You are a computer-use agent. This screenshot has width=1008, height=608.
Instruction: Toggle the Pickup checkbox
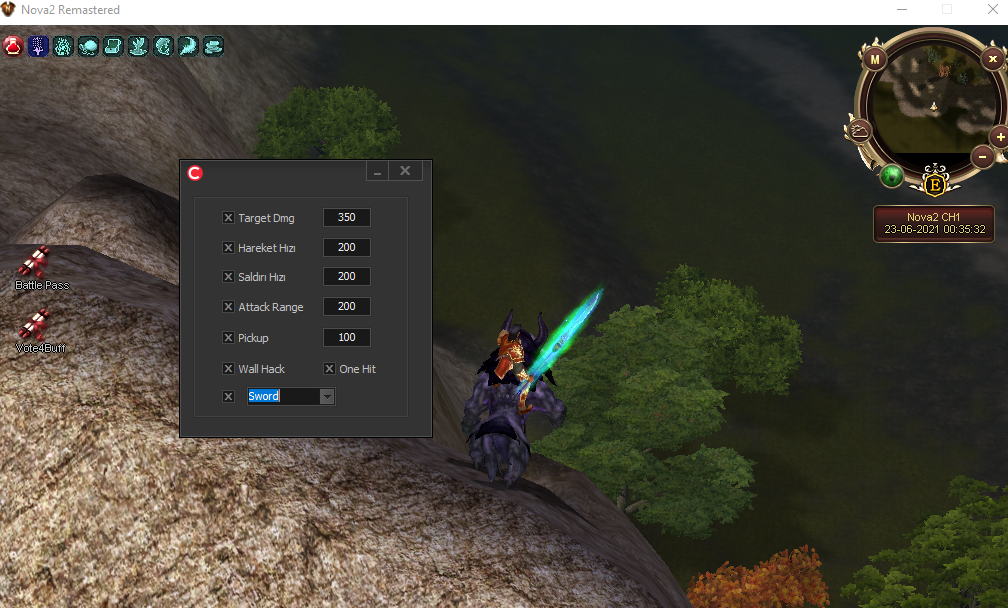click(228, 337)
